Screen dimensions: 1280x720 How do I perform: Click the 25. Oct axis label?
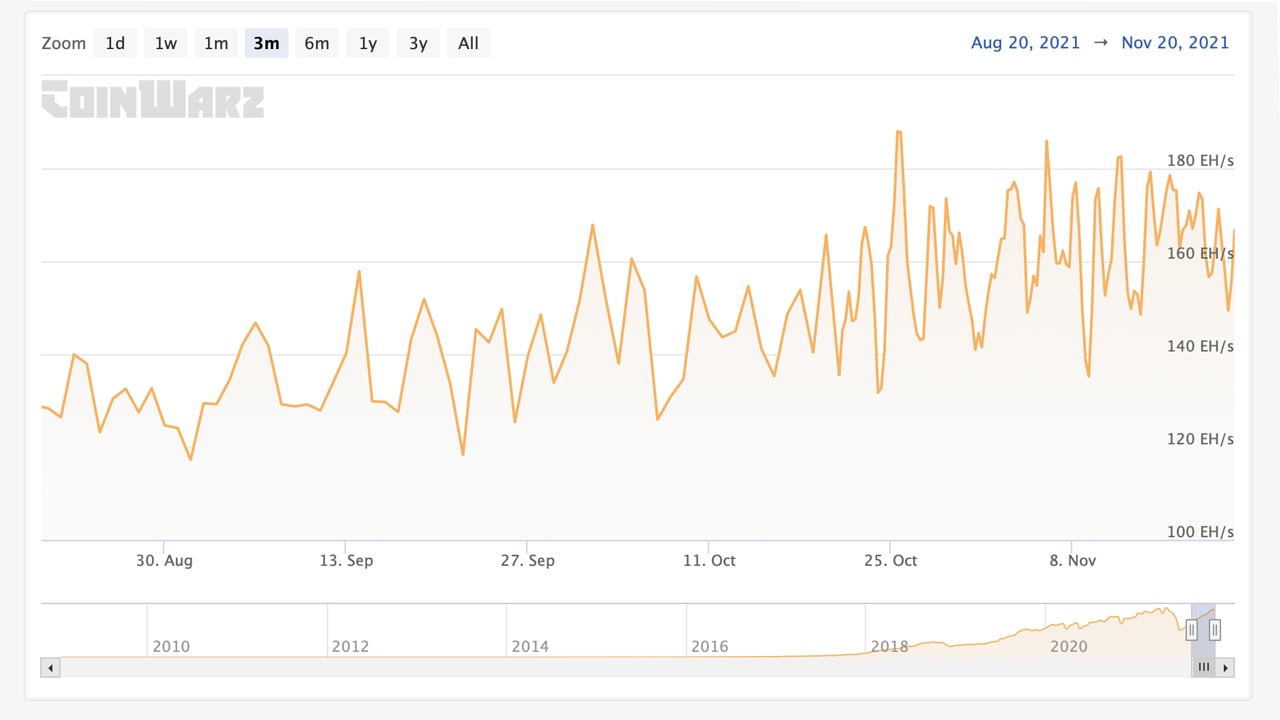pos(890,561)
